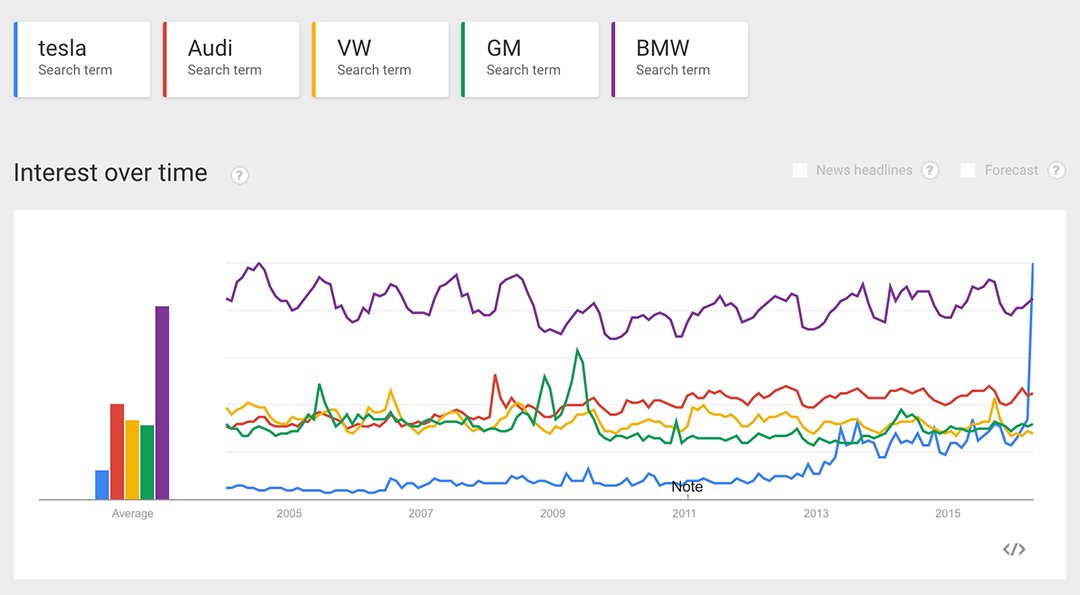Viewport: 1080px width, 595px height.
Task: Select the tesla search term card
Action: tap(83, 59)
